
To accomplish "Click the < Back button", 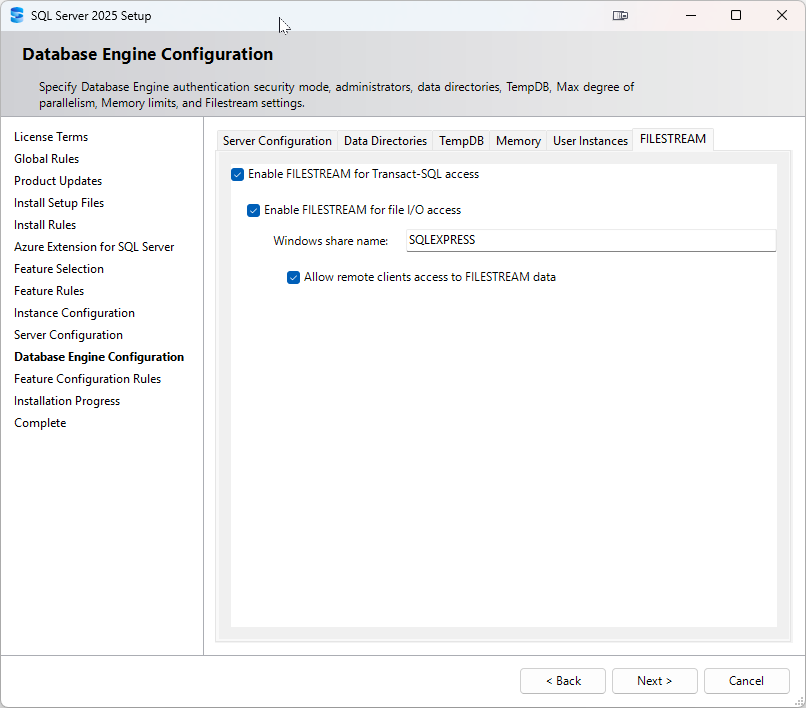I will coord(563,681).
